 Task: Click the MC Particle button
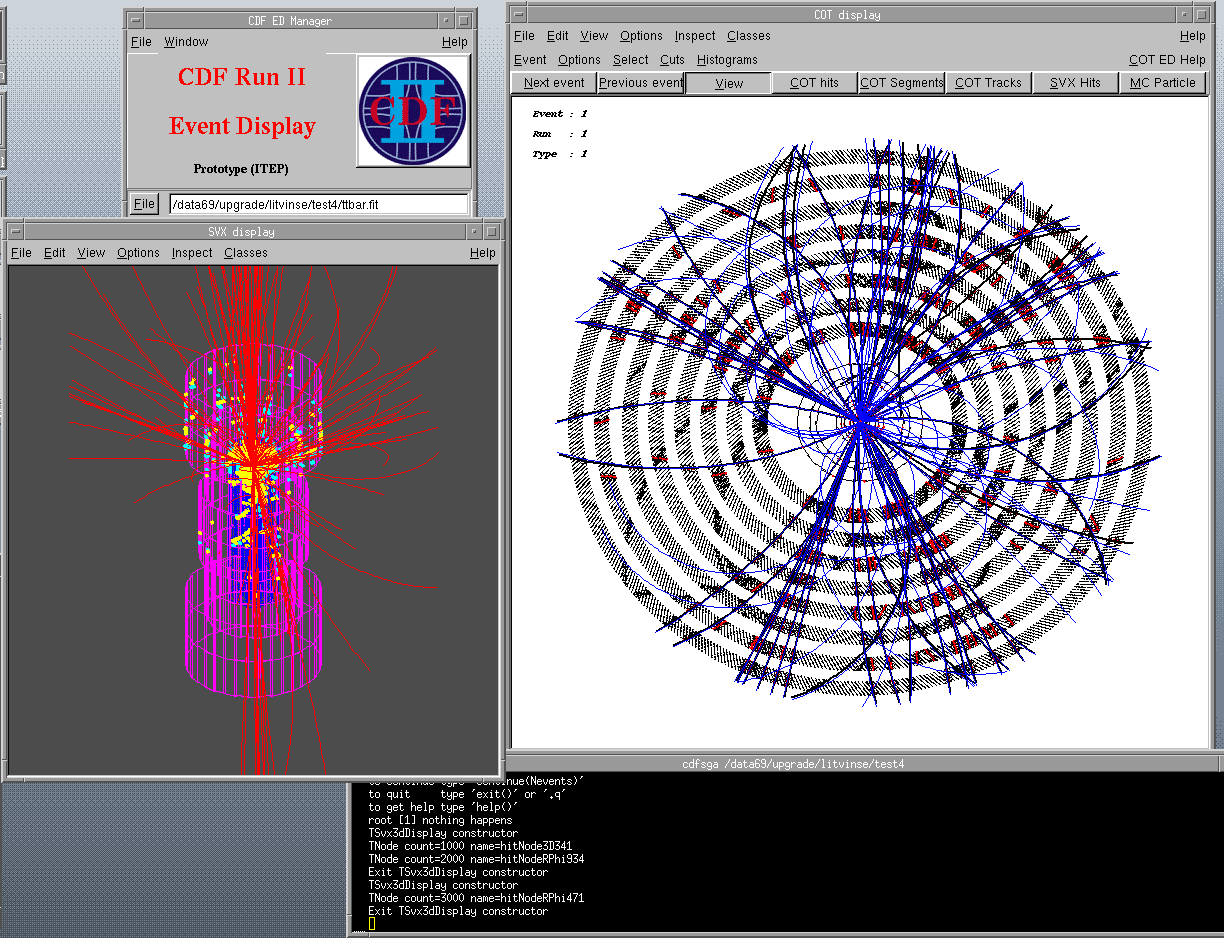1162,83
